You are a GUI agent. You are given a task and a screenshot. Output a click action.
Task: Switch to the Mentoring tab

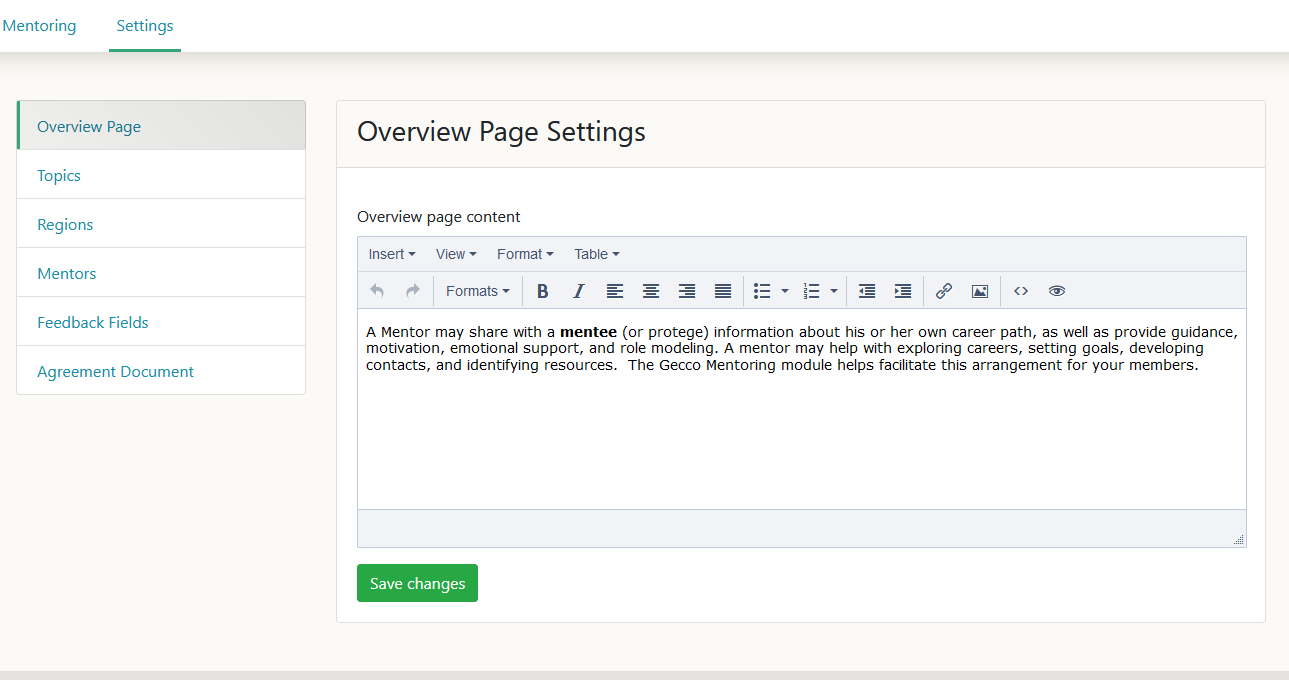click(39, 25)
